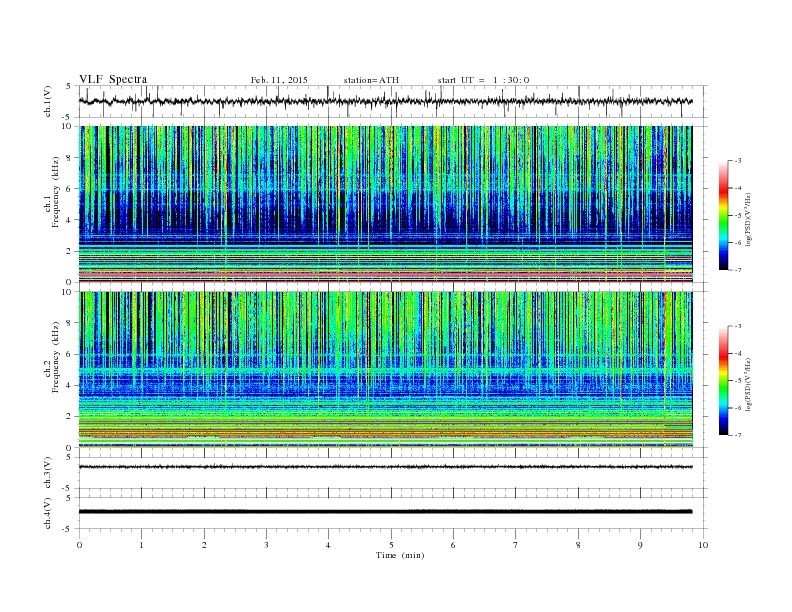Click the ch.2 spectrogram panel
The height and width of the screenshot is (612, 792).
pyautogui.click(x=385, y=370)
